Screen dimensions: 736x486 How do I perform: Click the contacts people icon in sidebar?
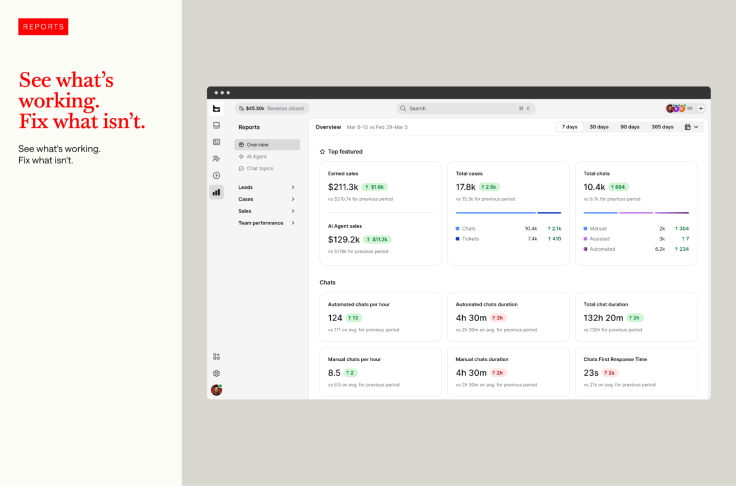coord(216,159)
